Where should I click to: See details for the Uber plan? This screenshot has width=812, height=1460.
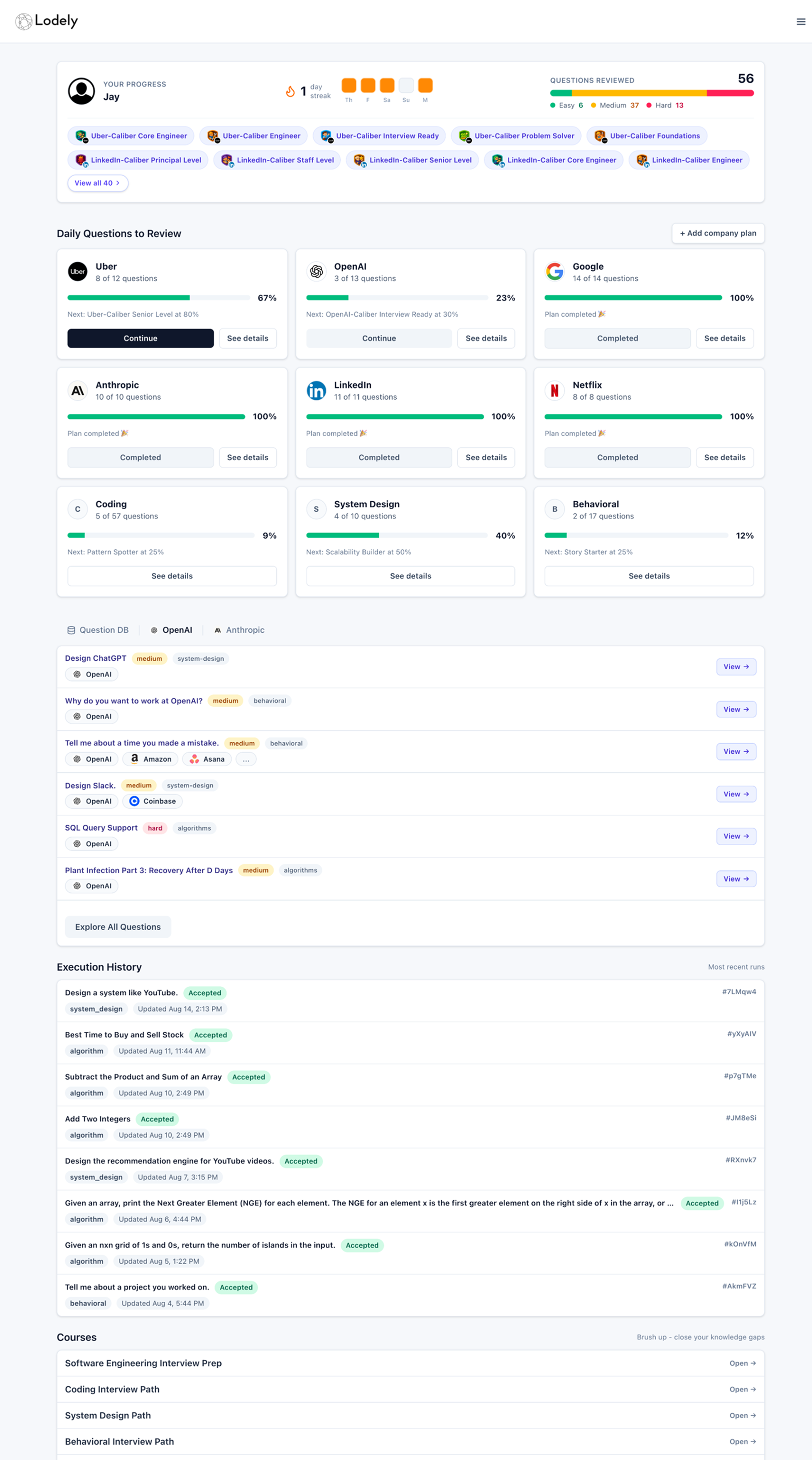click(248, 338)
